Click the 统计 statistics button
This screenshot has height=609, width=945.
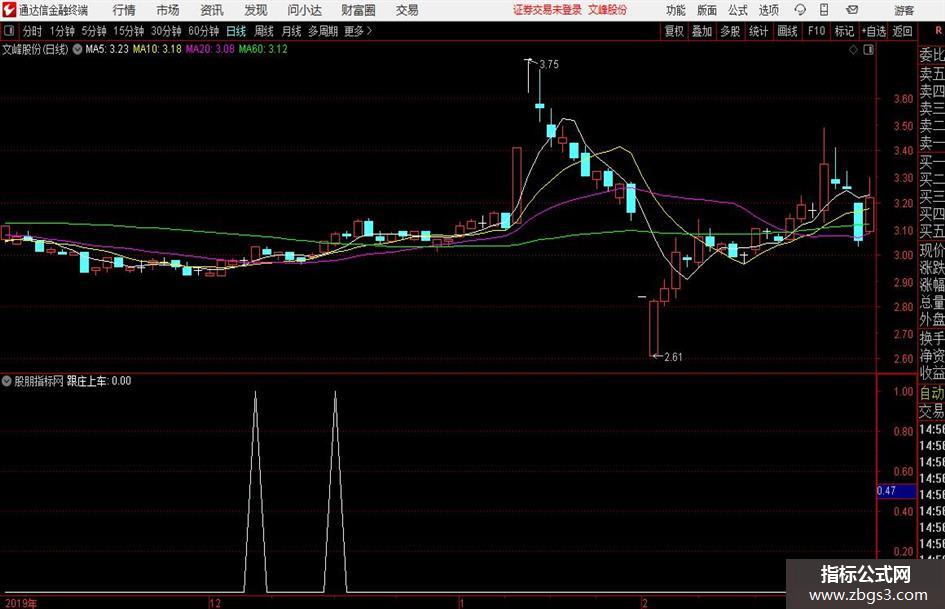pos(758,31)
